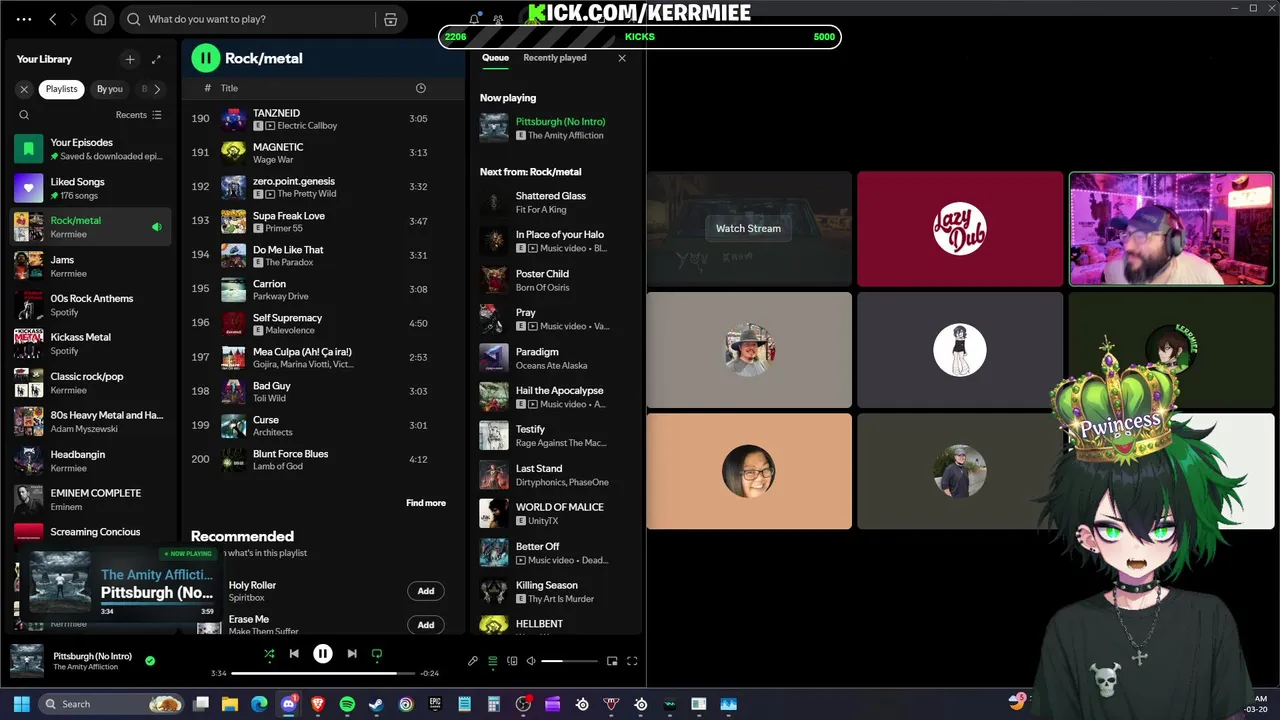
Task: Open Connect to a device icon
Action: tap(512, 661)
